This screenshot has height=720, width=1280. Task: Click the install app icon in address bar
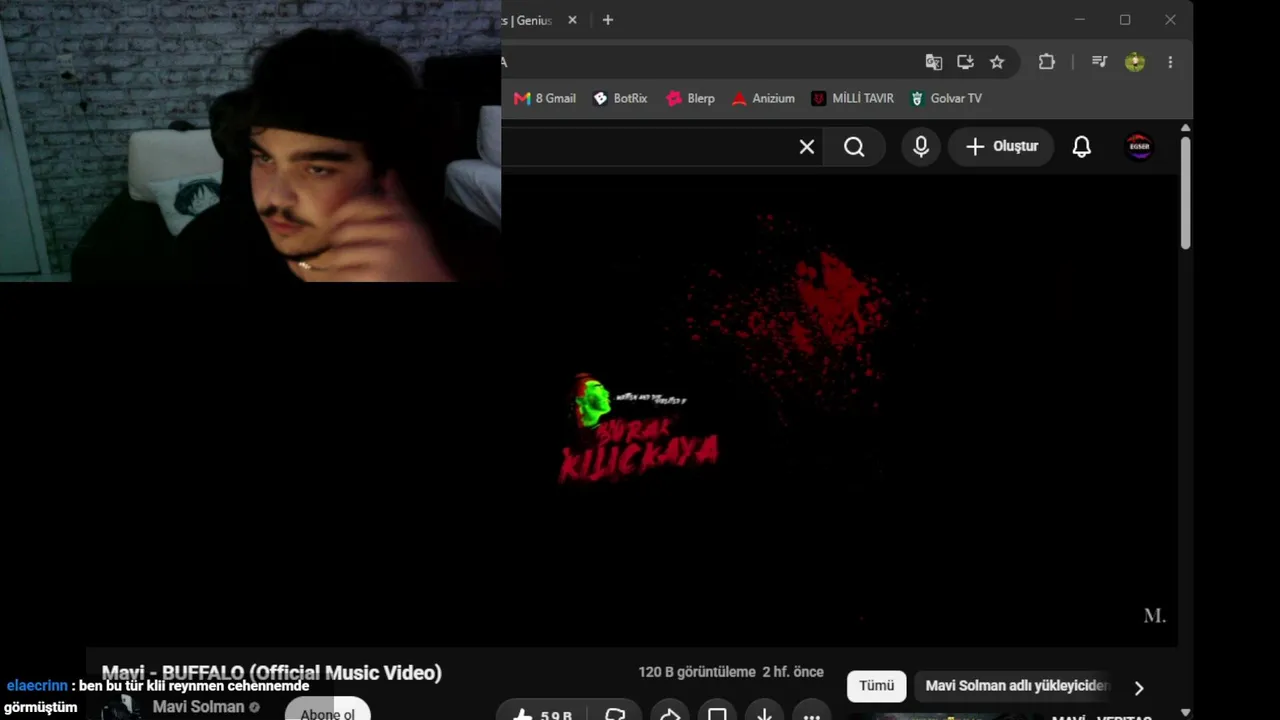(965, 62)
